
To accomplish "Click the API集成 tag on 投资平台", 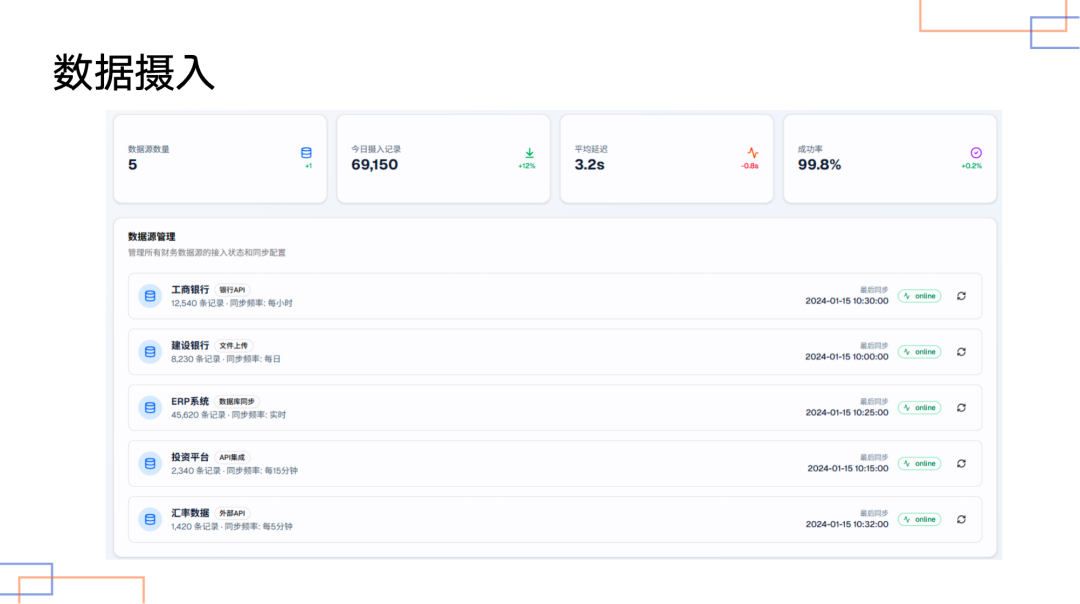I will [232, 458].
